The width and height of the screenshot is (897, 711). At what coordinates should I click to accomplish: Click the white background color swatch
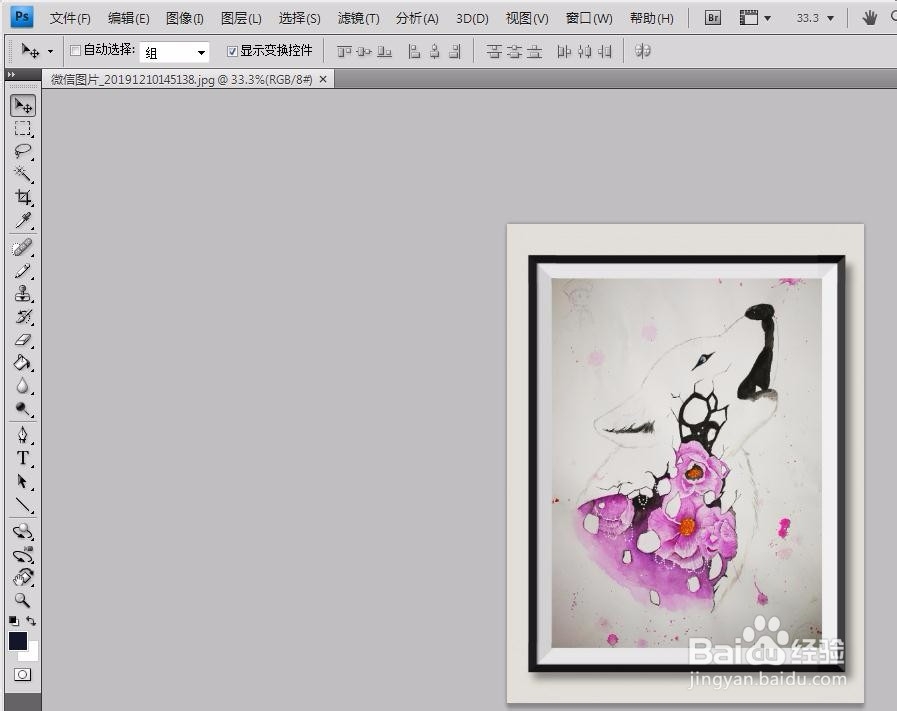point(31,653)
